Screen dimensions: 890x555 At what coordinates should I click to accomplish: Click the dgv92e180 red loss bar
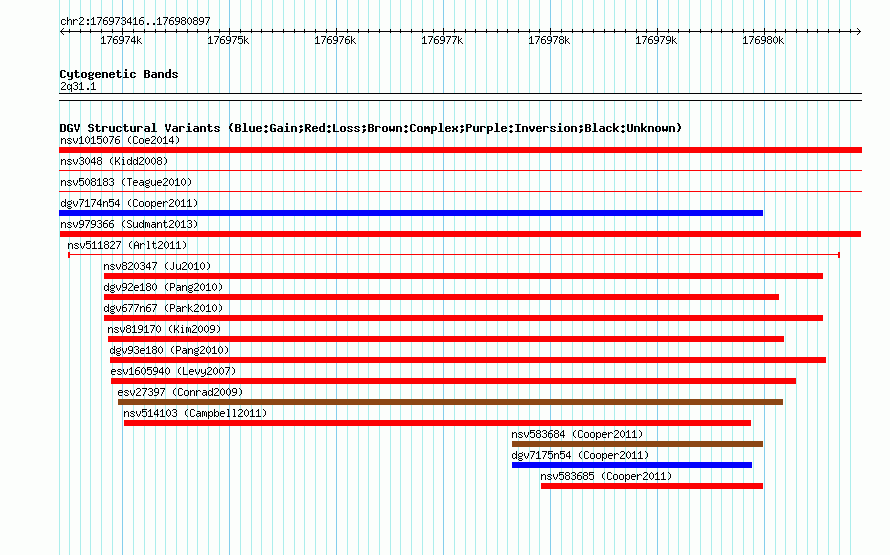(x=441, y=297)
